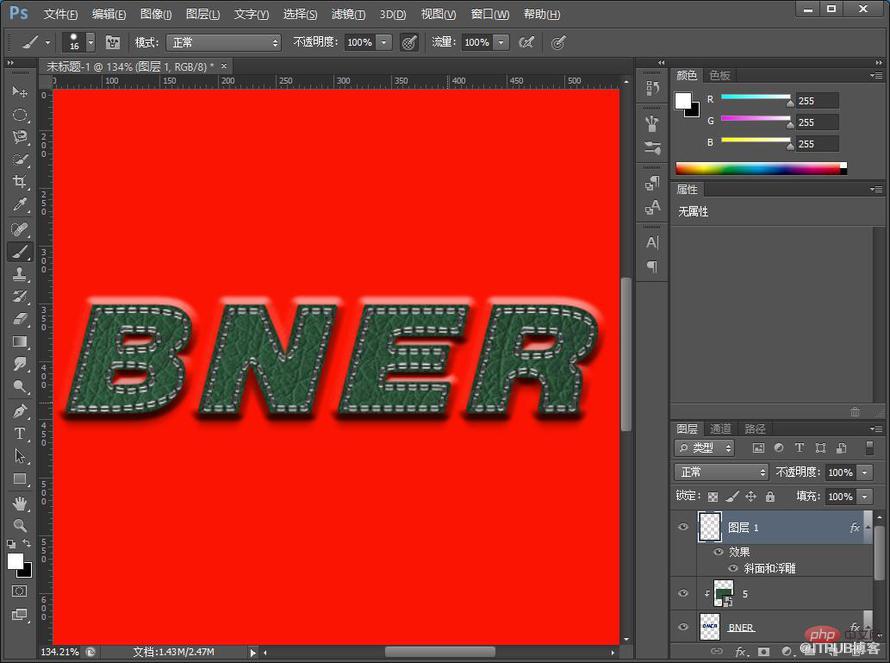Select the Horizontal Type tool

tap(20, 434)
